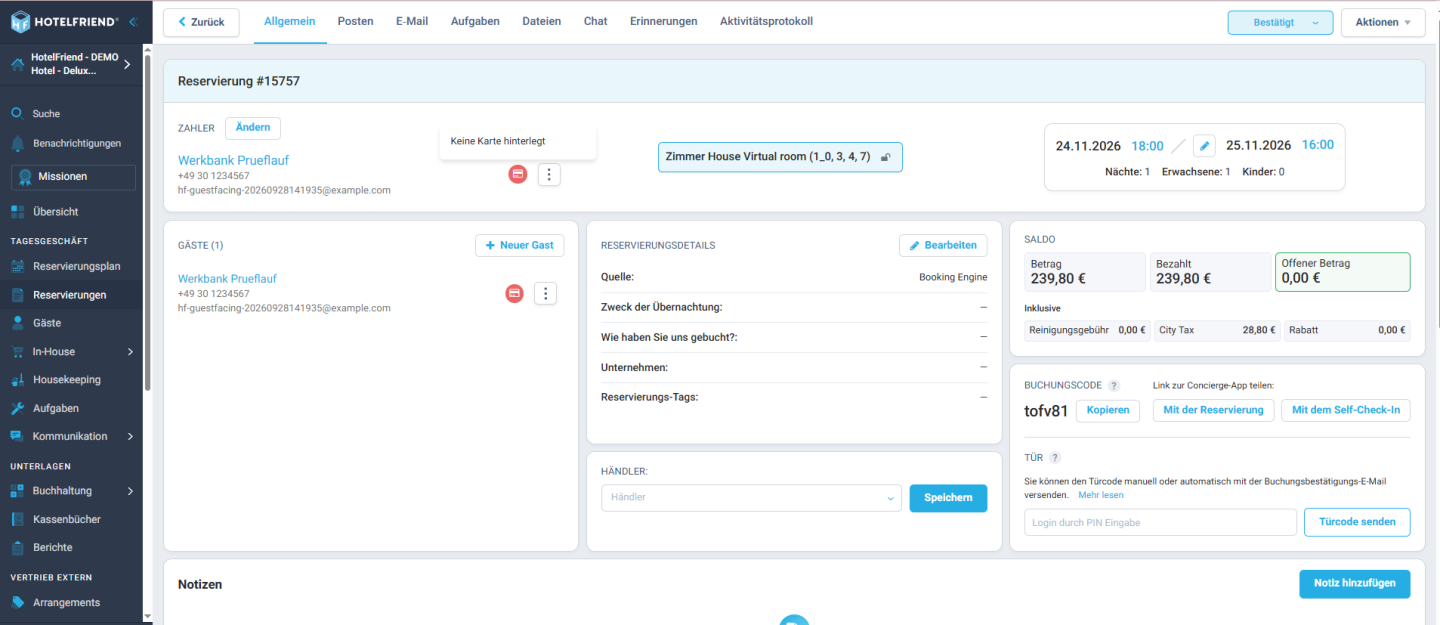The image size is (1440, 625).
Task: Open the HotelFriend DEMO hotel switcher
Action: (72, 64)
